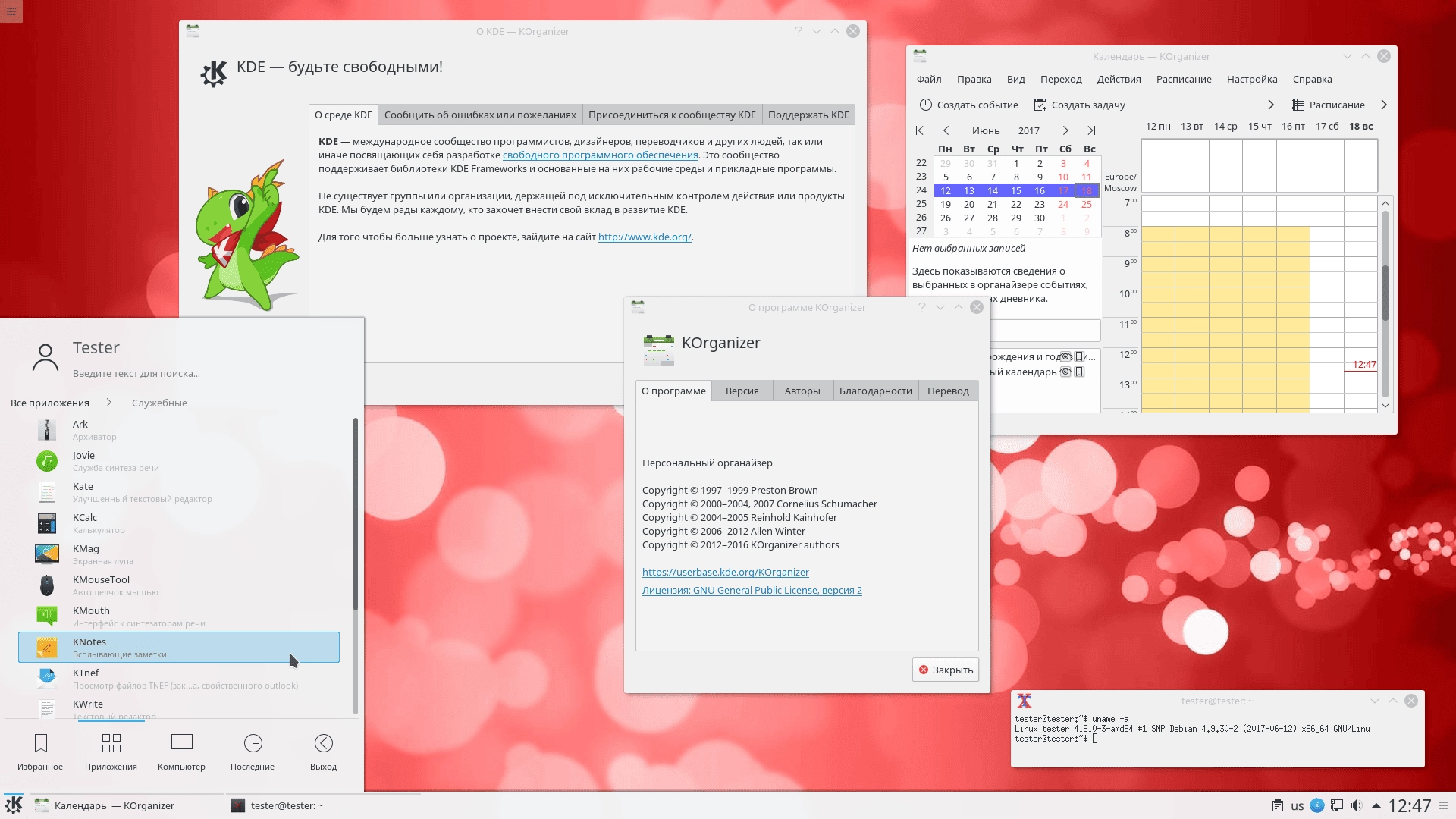The image size is (1456, 819).
Task: Switch to the Версия tab
Action: 742,391
